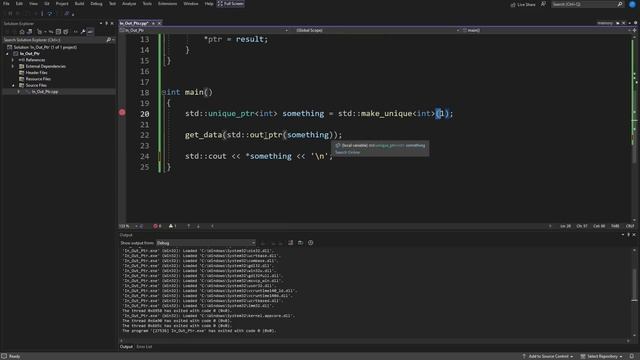Open the Edit menu
Viewport: 640px width, 360px height.
pyautogui.click(x=19, y=4)
